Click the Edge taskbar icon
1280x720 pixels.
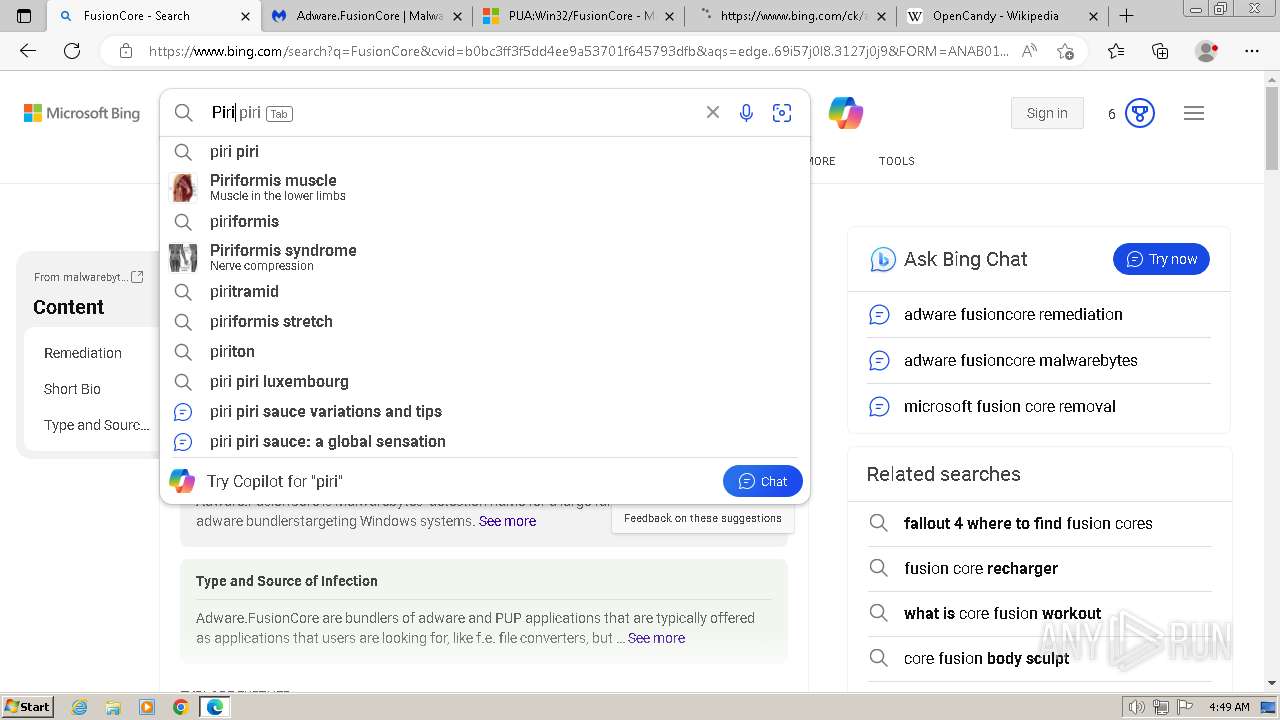tap(214, 707)
